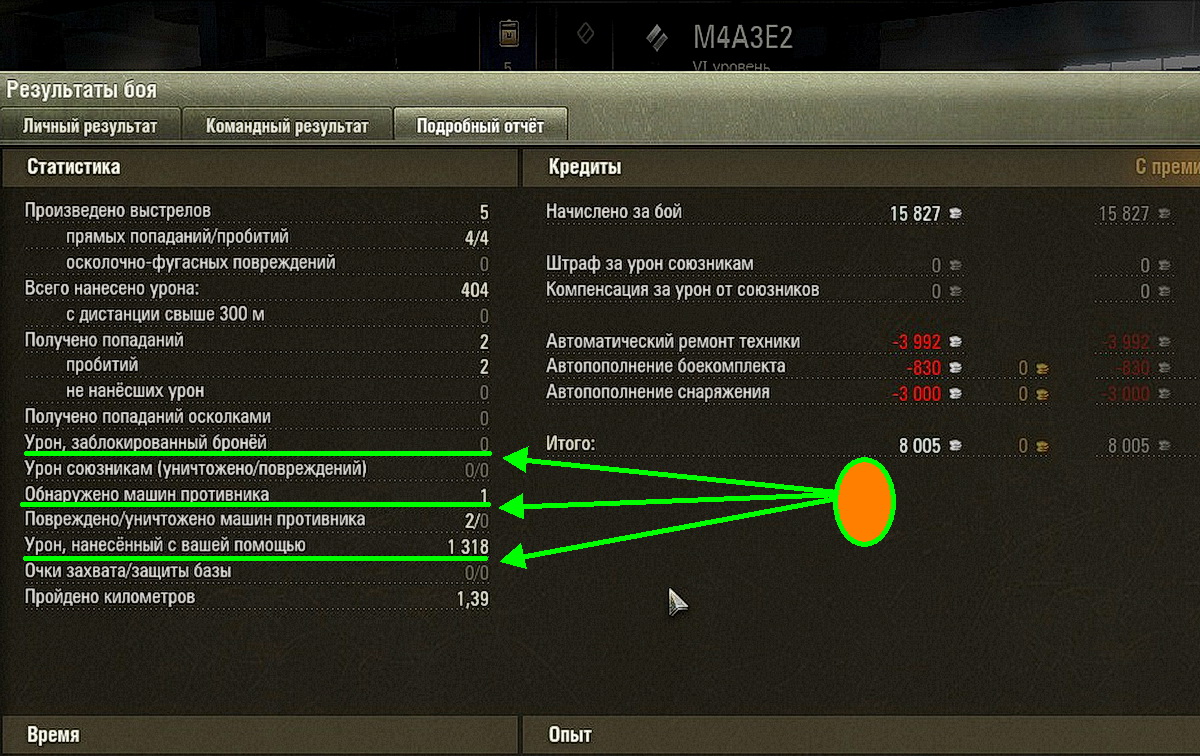This screenshot has width=1200, height=756.
Task: Click gold coin icon in Итого row
Action: [1042, 446]
